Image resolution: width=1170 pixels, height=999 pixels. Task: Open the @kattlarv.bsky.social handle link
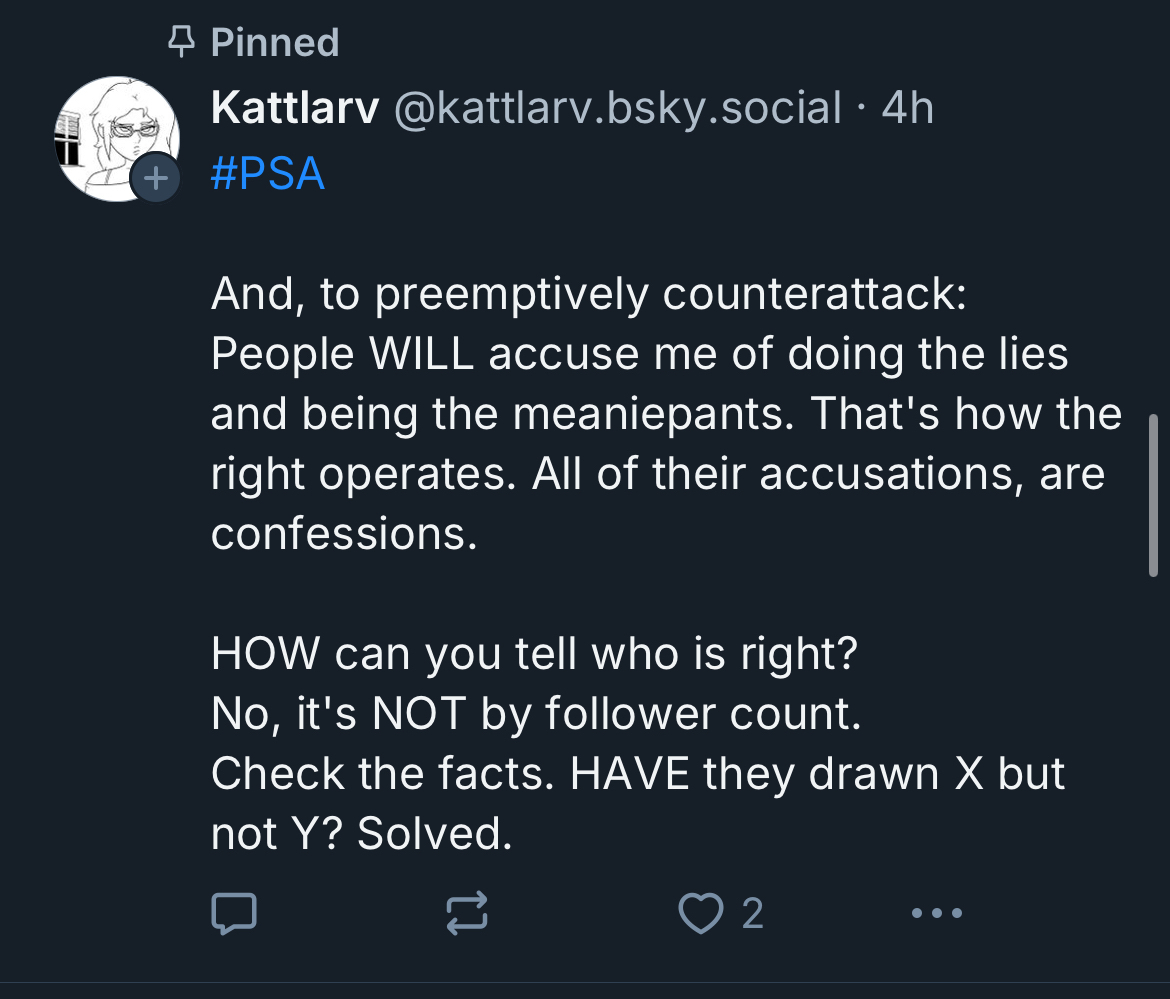[x=619, y=108]
